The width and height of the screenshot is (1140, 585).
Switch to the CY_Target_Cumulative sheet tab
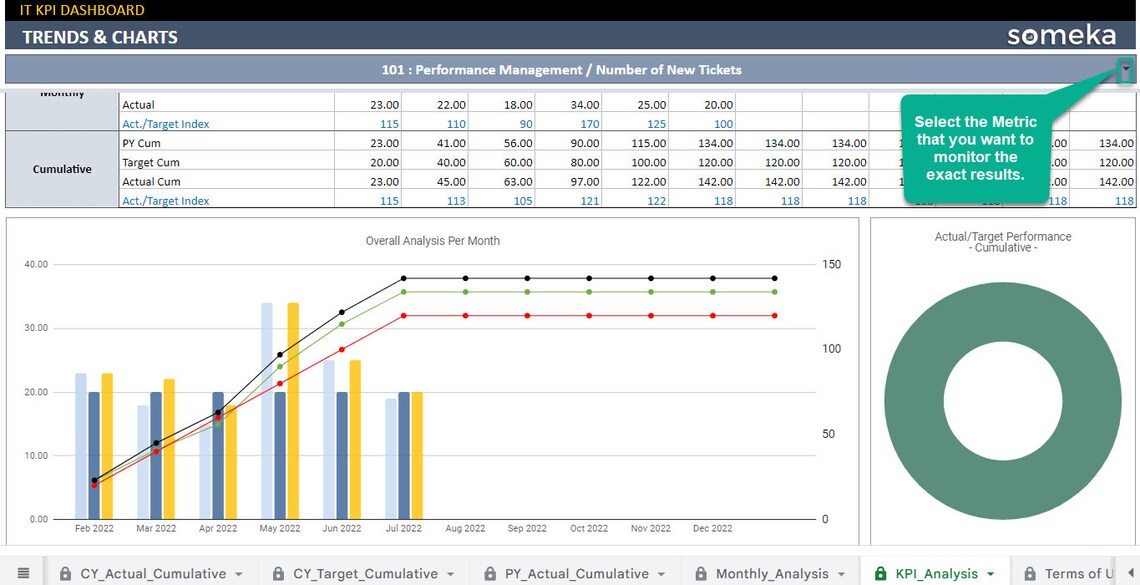coord(365,573)
